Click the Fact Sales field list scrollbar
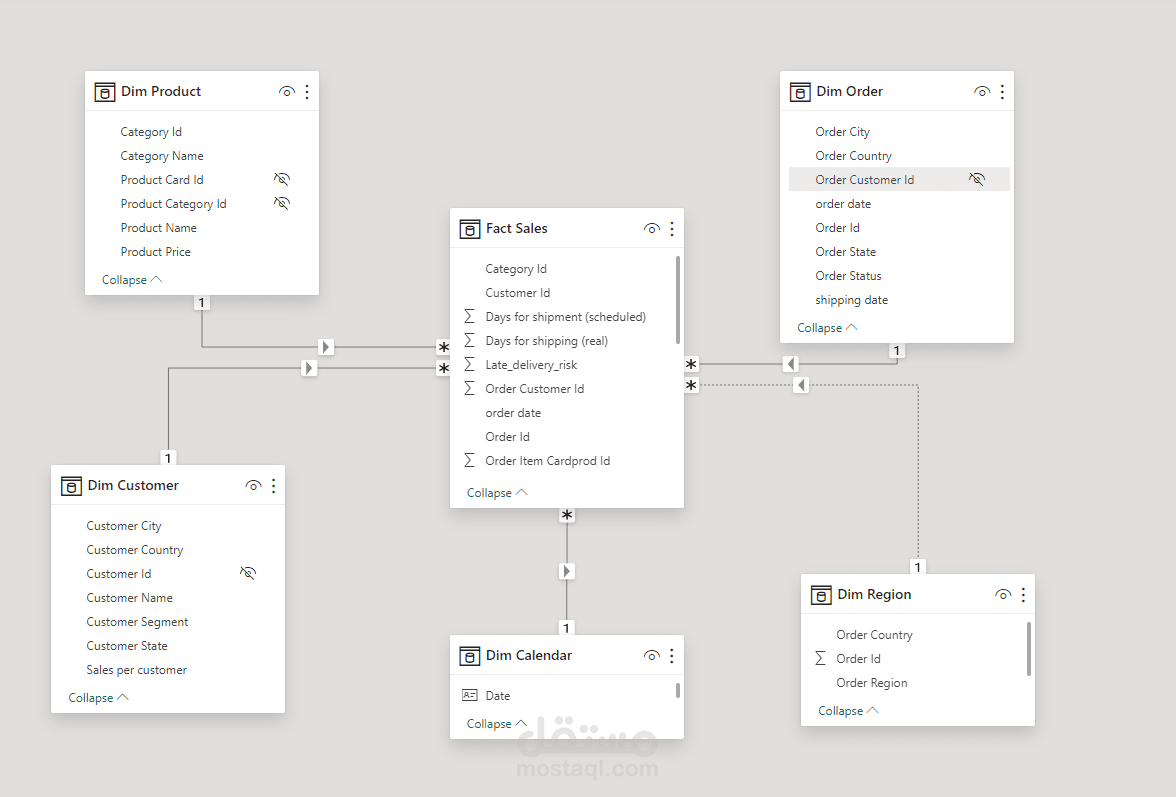 pos(678,300)
